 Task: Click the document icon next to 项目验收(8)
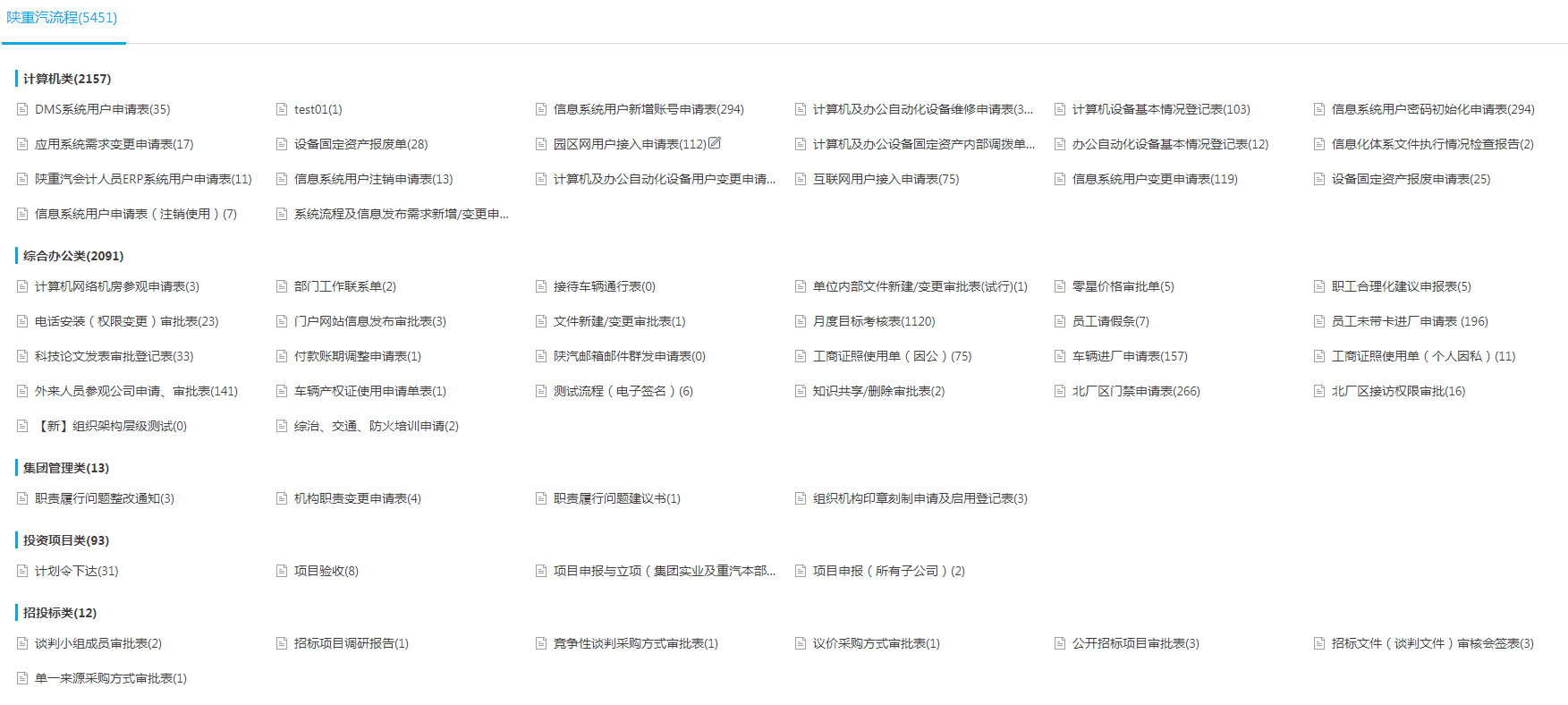tap(282, 571)
